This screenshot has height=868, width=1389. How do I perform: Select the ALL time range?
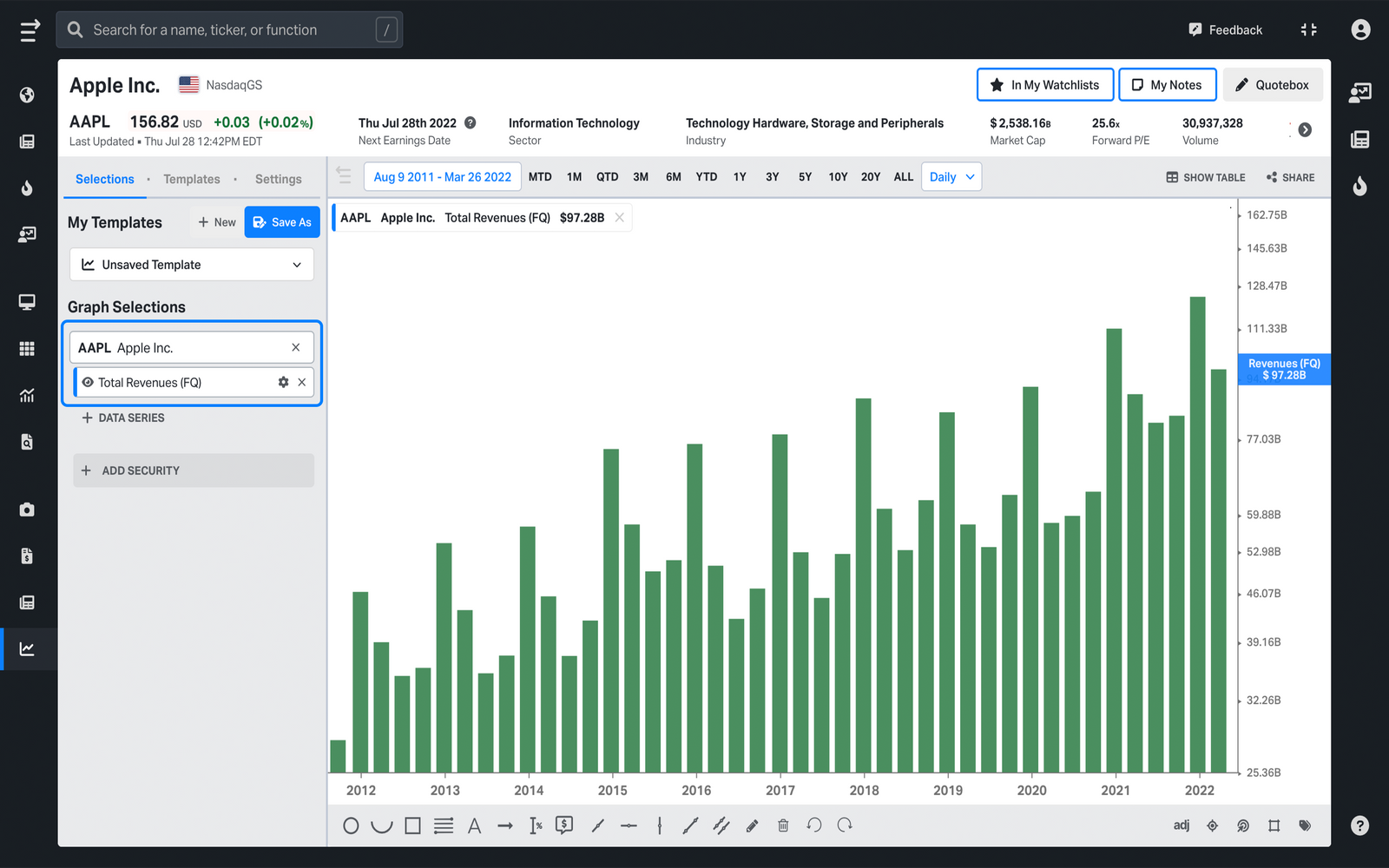pyautogui.click(x=904, y=177)
